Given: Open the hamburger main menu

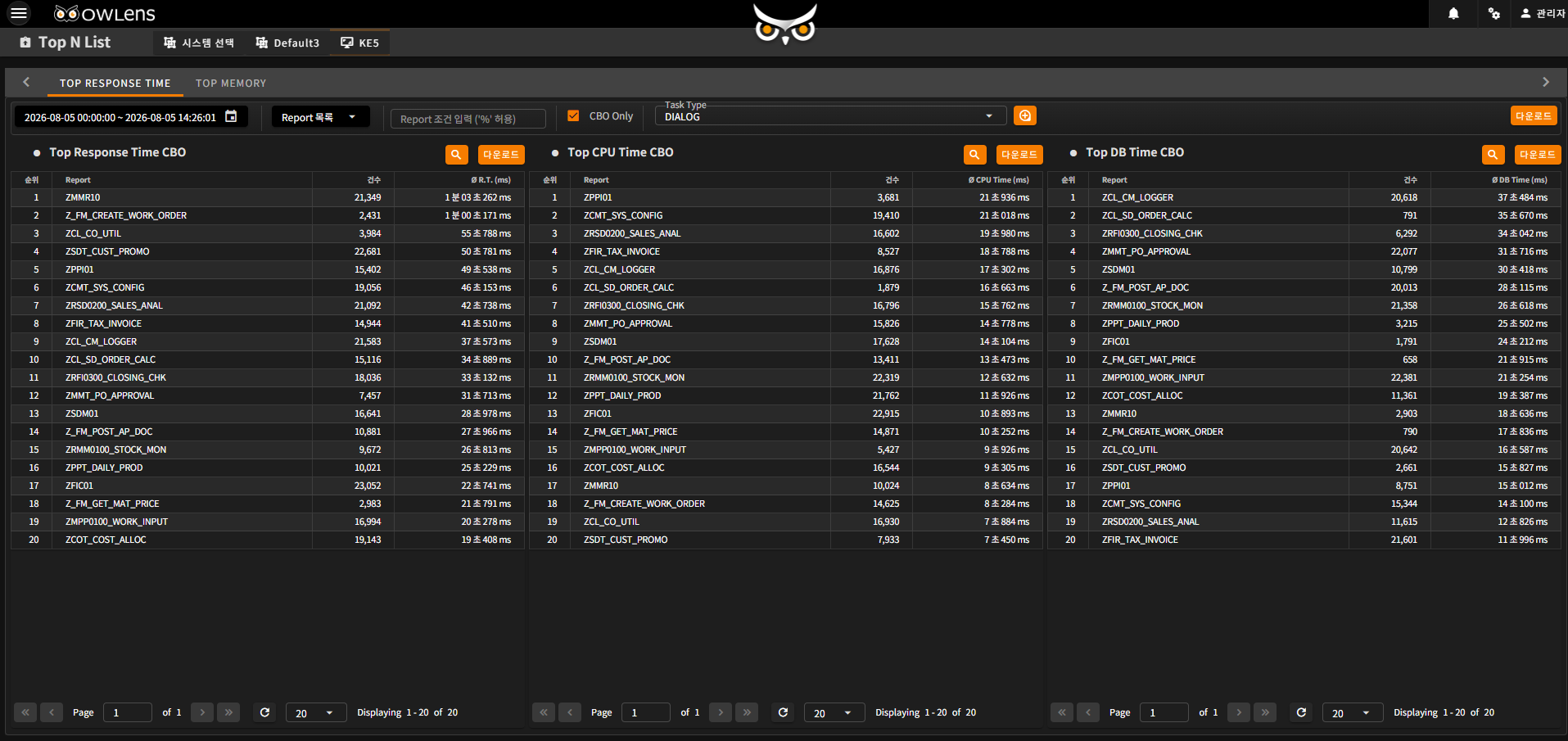Looking at the screenshot, I should pos(19,13).
